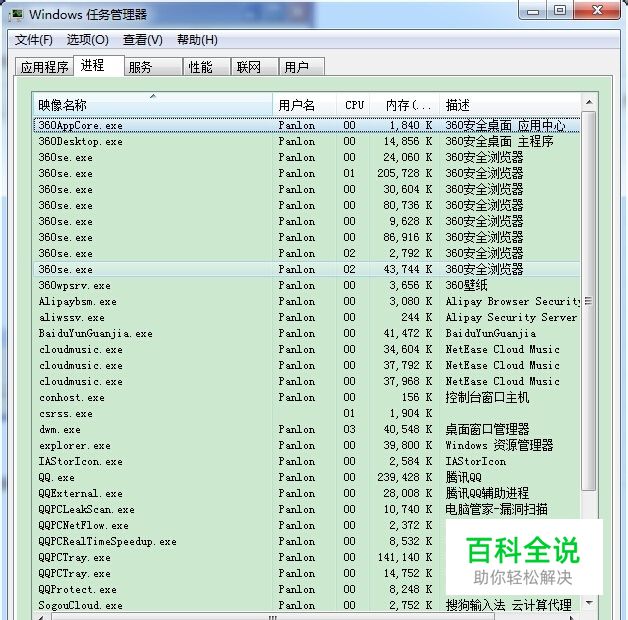Click the vertical scrollbar thumb
The width and height of the screenshot is (628, 620).
589,301
